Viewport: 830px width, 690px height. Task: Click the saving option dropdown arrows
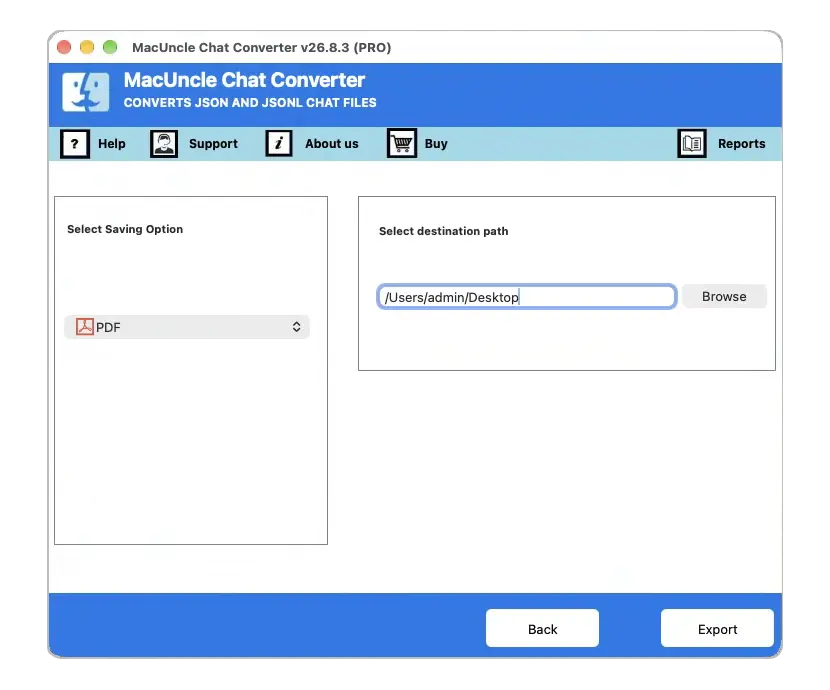point(296,327)
